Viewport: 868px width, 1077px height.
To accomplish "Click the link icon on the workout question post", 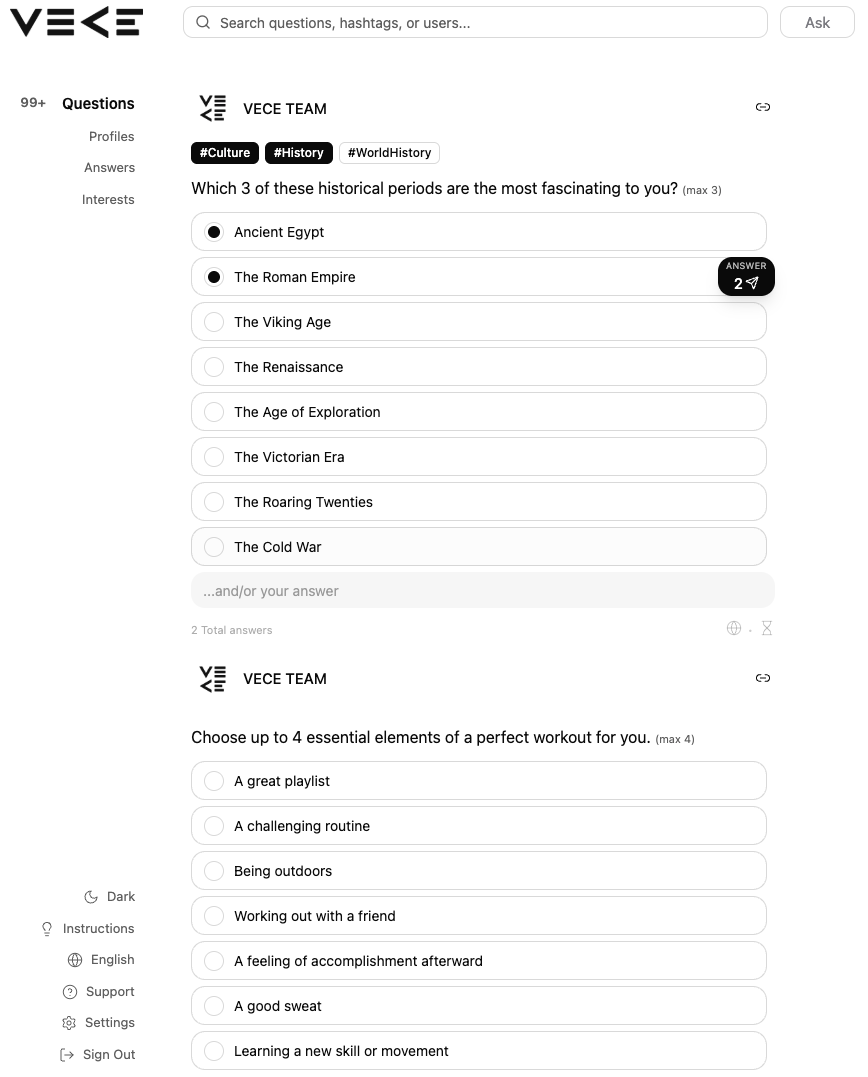I will [763, 678].
